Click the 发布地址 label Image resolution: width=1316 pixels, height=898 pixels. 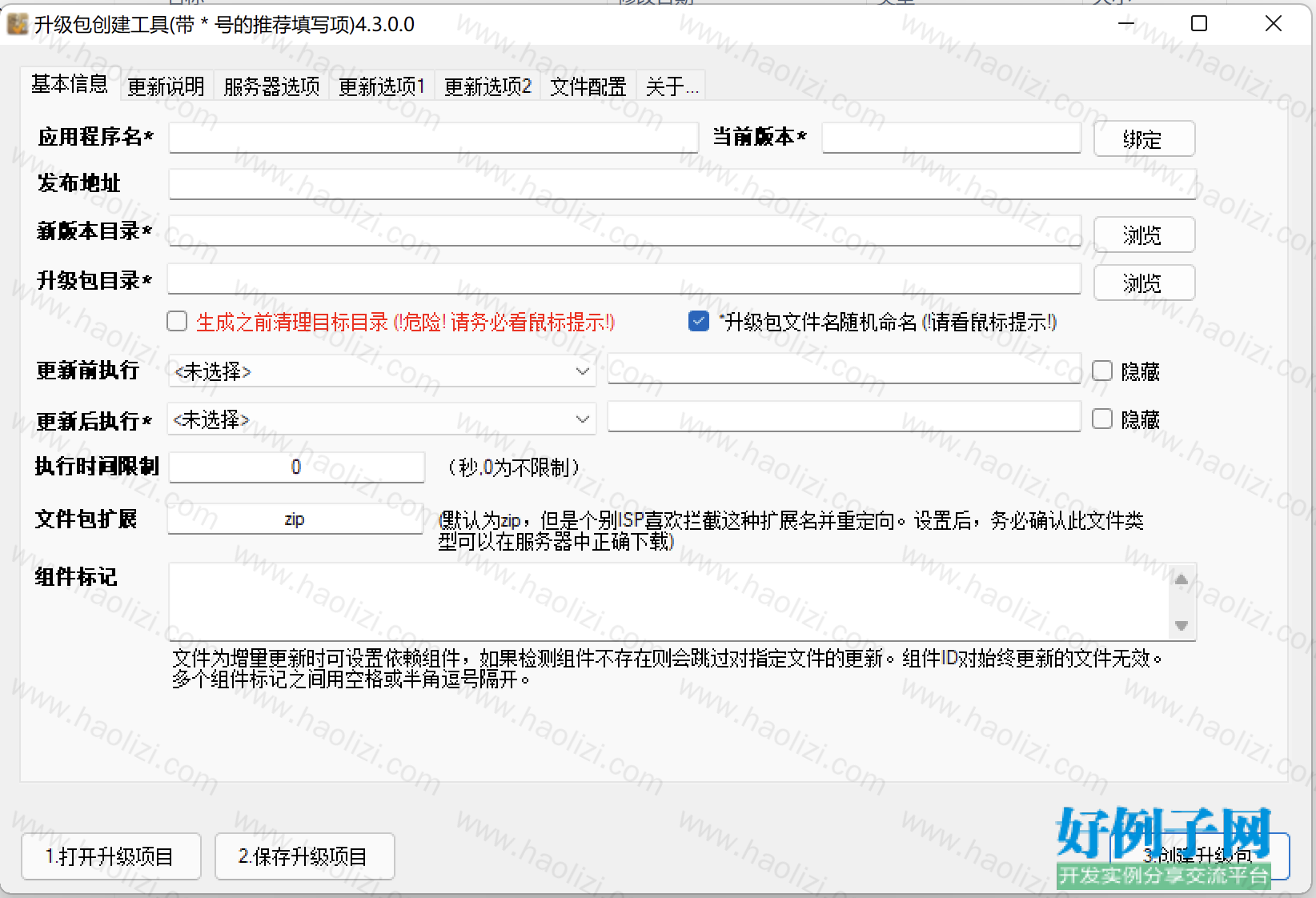[78, 183]
